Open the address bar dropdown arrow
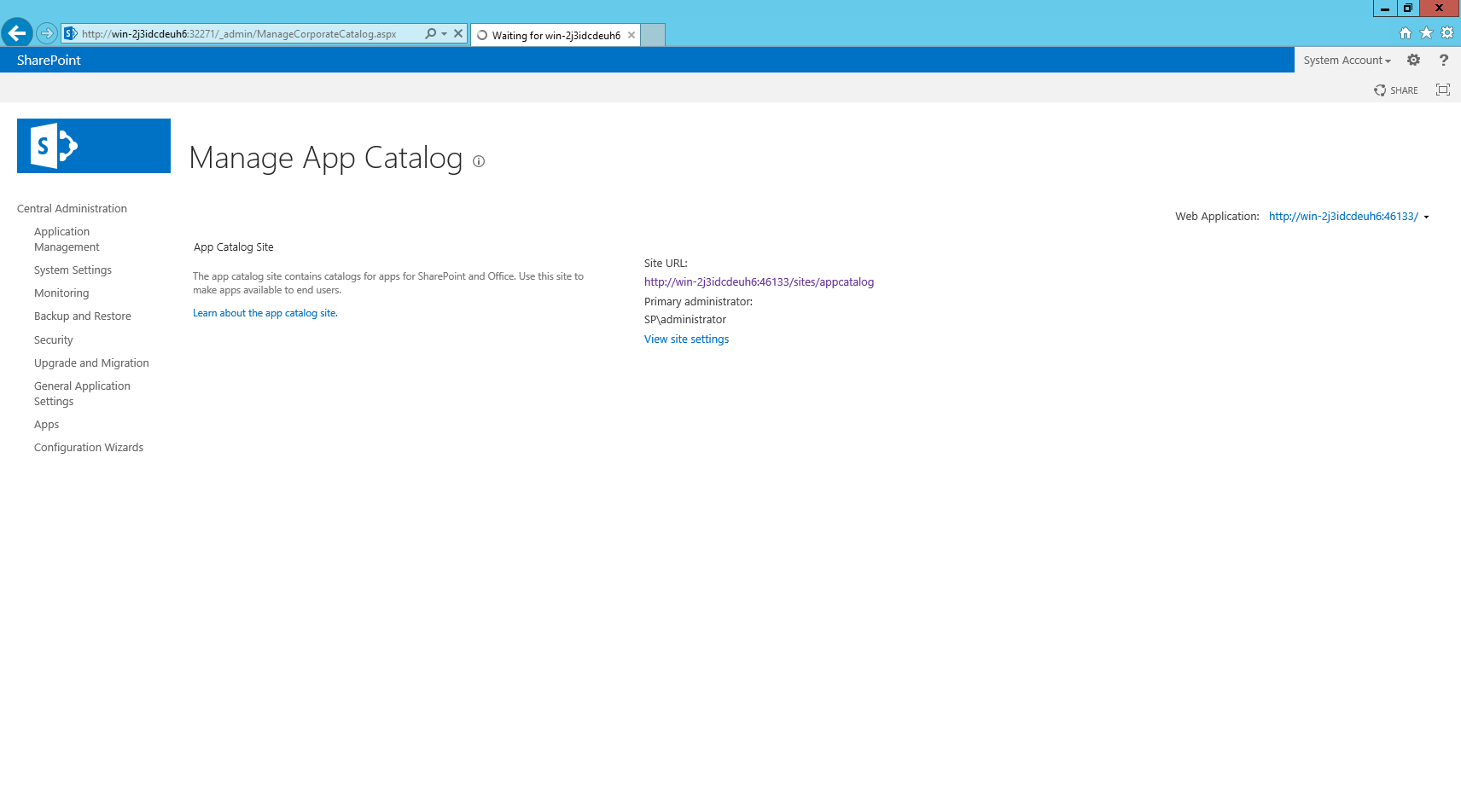Viewport: 1461px width, 812px height. (444, 34)
